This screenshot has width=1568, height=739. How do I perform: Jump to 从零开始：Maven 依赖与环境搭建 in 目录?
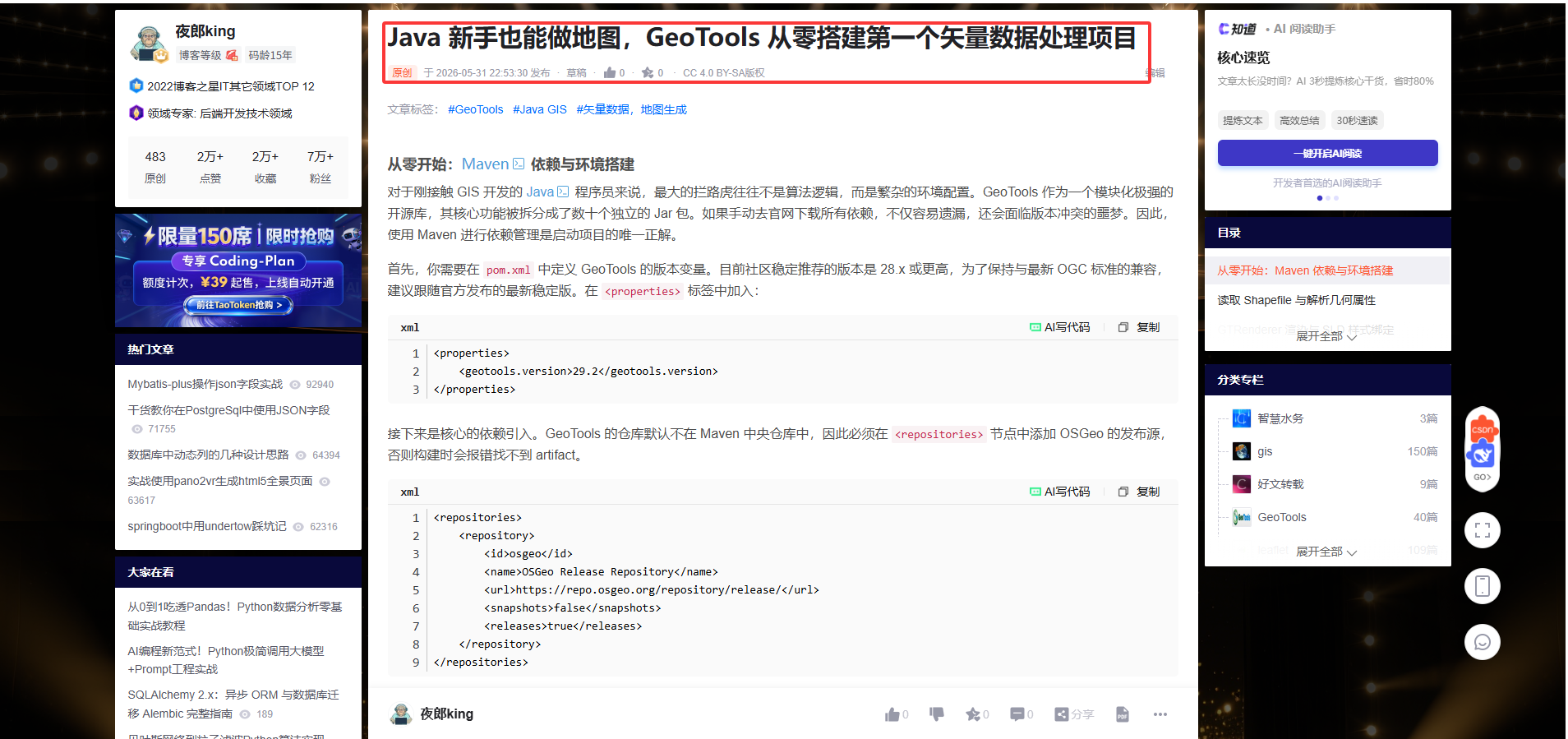point(1305,270)
